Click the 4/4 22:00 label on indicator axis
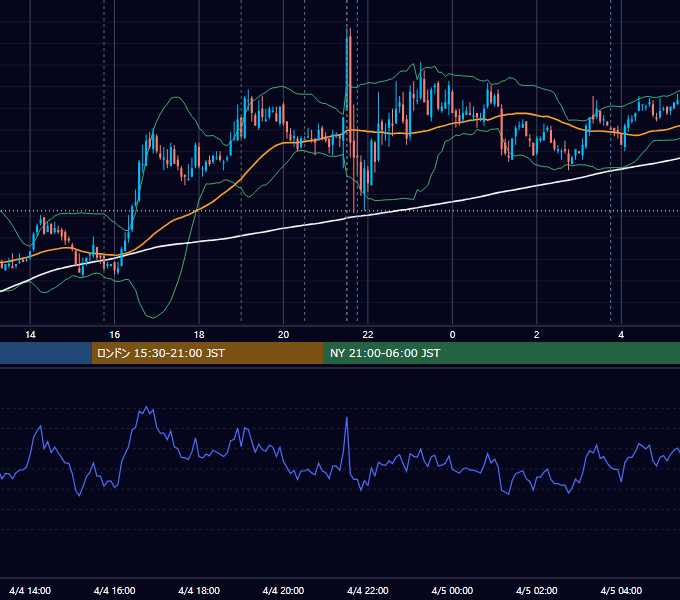The height and width of the screenshot is (600, 680). click(x=368, y=590)
